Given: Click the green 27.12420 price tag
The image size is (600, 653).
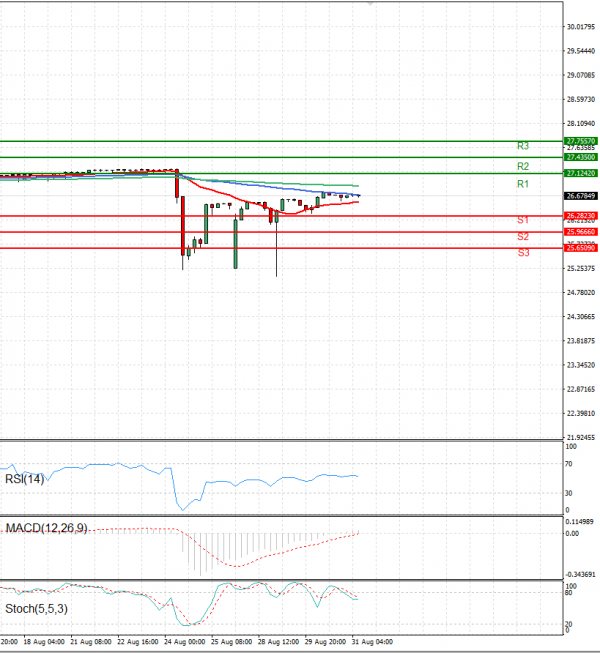Looking at the screenshot, I should [581, 173].
